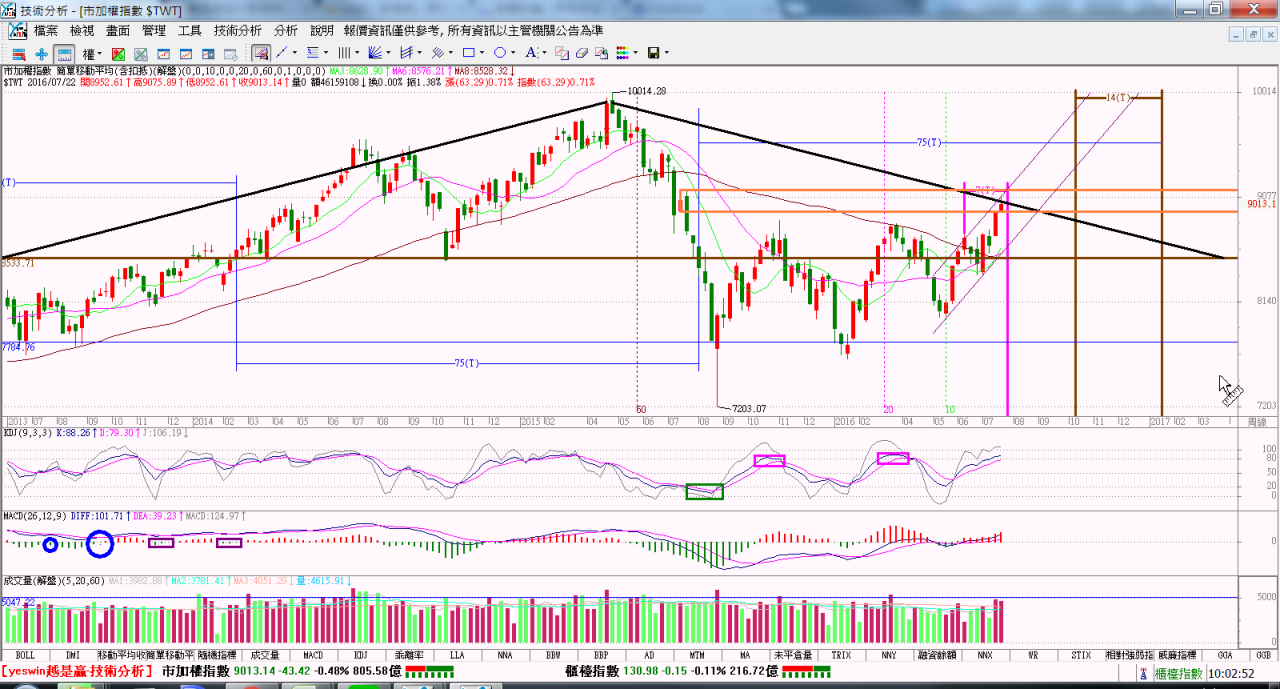Click the 10014.28 peak price label
1280x689 pixels.
[646, 91]
